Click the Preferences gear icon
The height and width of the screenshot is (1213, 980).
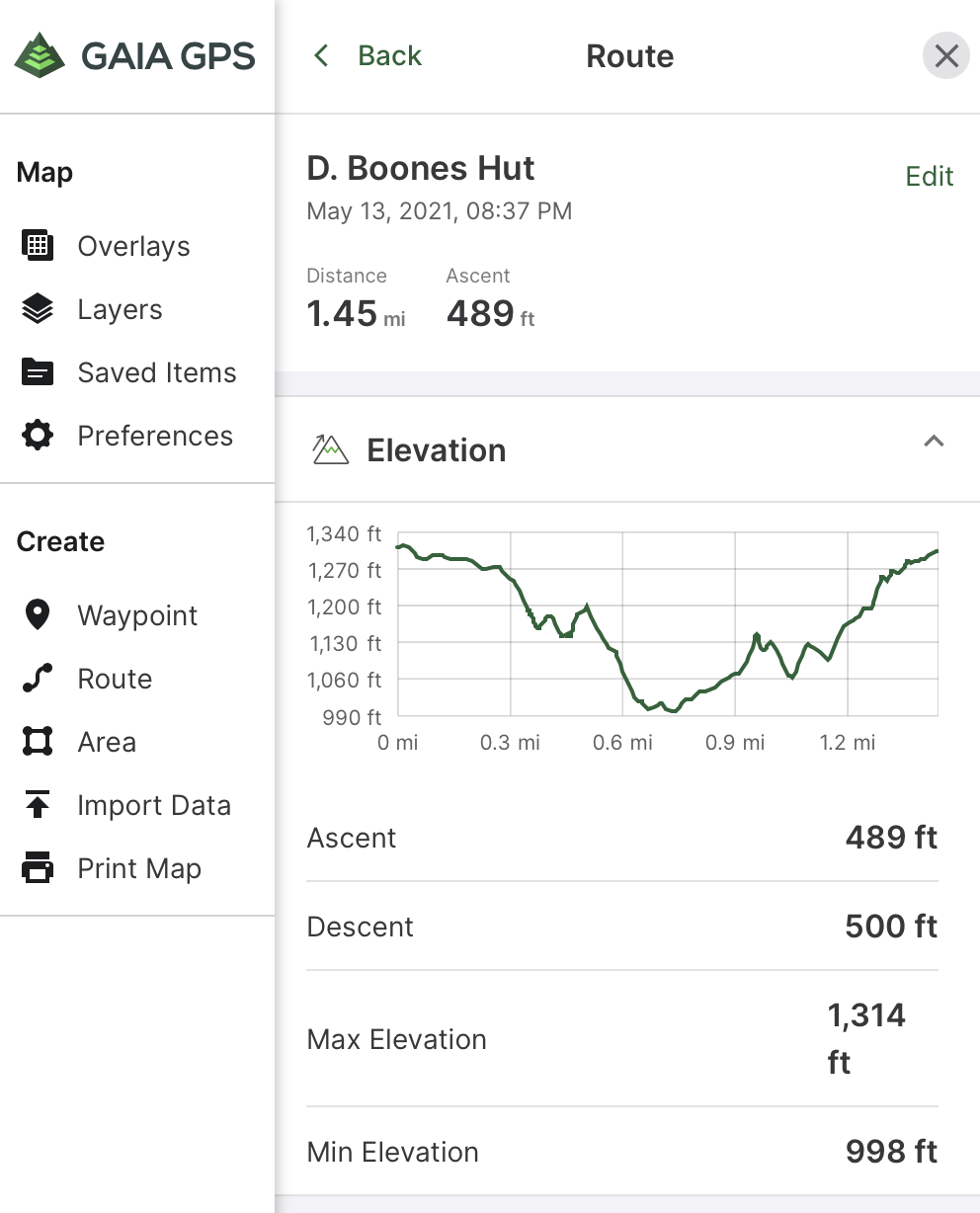pyautogui.click(x=38, y=436)
